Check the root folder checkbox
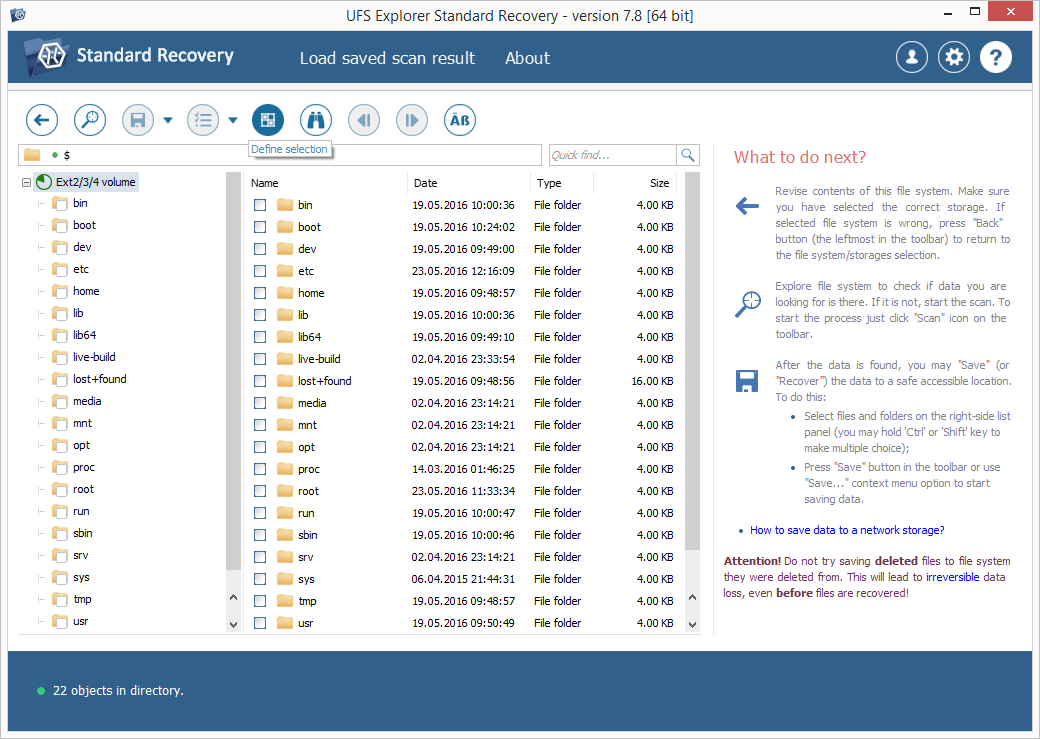1040x739 pixels. pyautogui.click(x=260, y=491)
